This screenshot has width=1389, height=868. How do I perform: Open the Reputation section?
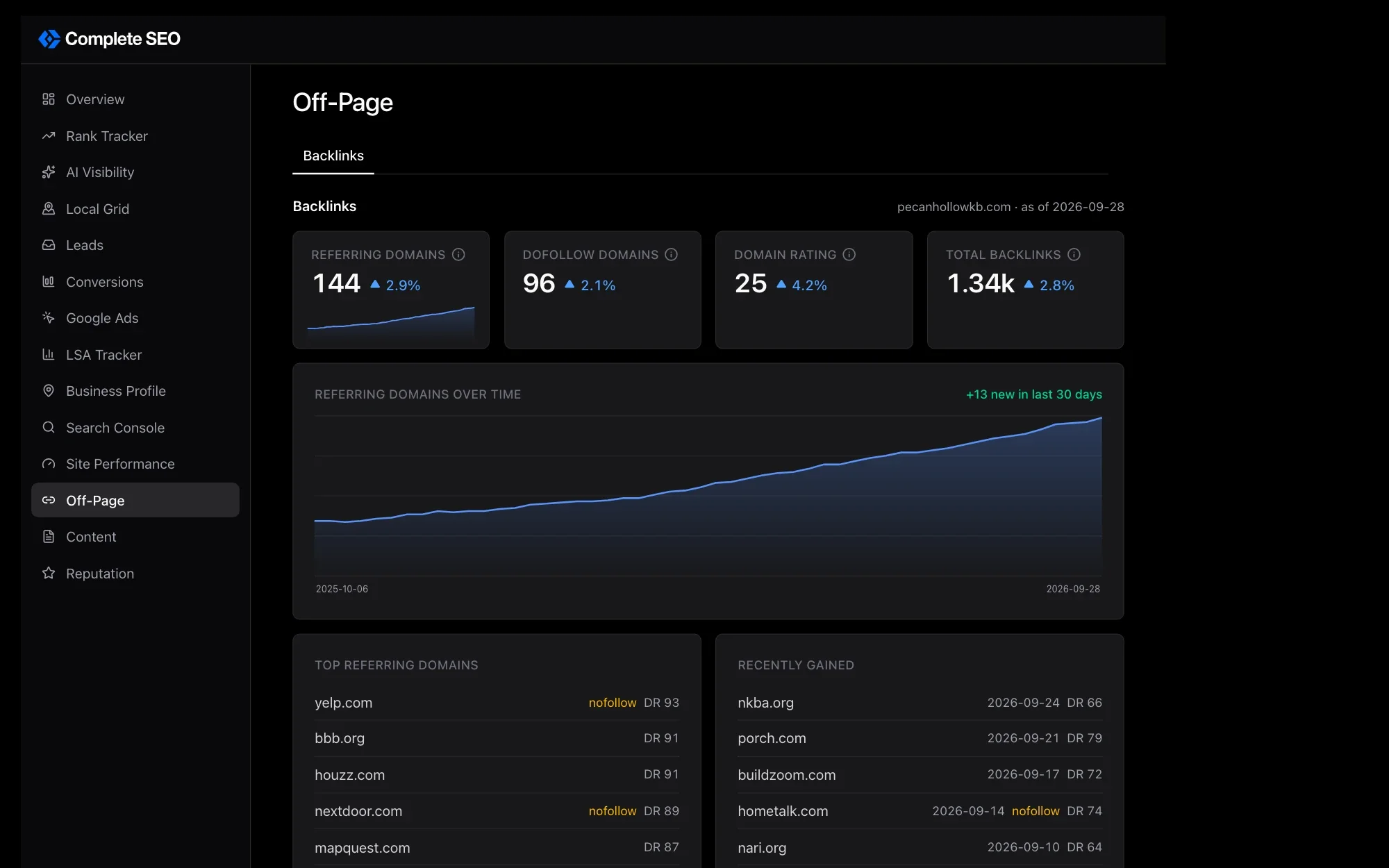coord(135,574)
